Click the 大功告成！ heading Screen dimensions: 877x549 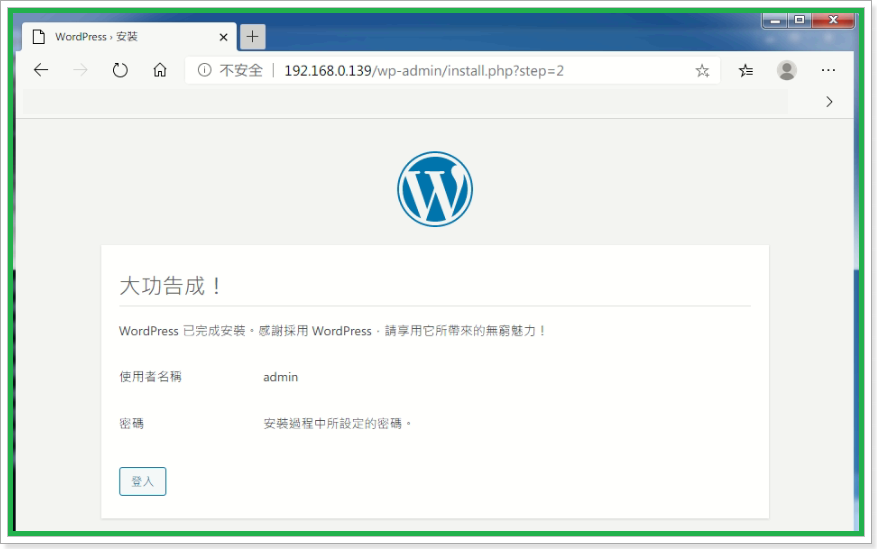(x=170, y=286)
